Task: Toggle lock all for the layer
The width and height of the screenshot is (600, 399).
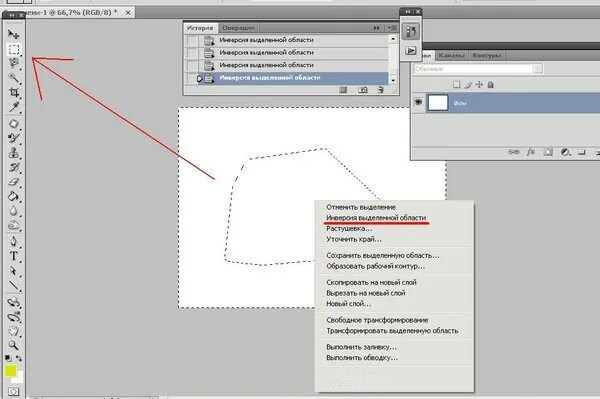Action: [491, 85]
